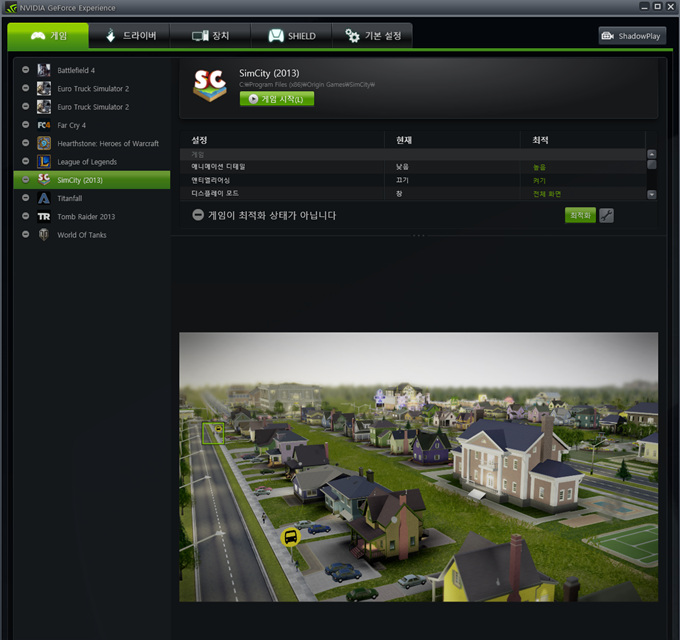Click the not-optimized minus icon below settings table
680x640 pixels.
(198, 215)
